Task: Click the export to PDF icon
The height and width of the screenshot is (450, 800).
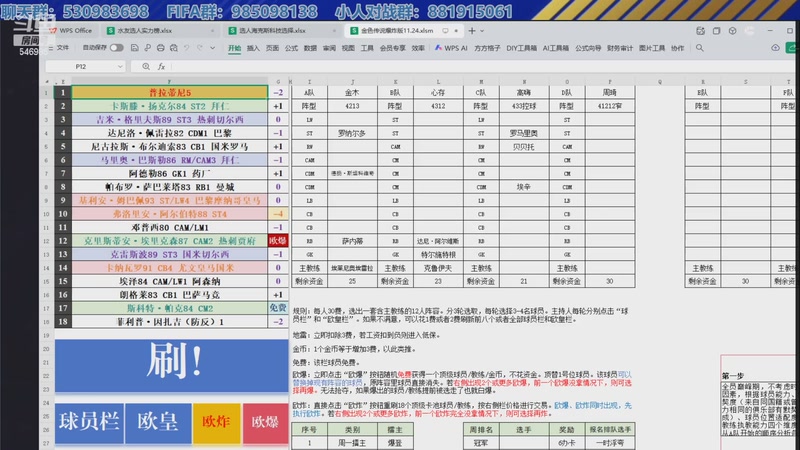Action: tap(147, 48)
